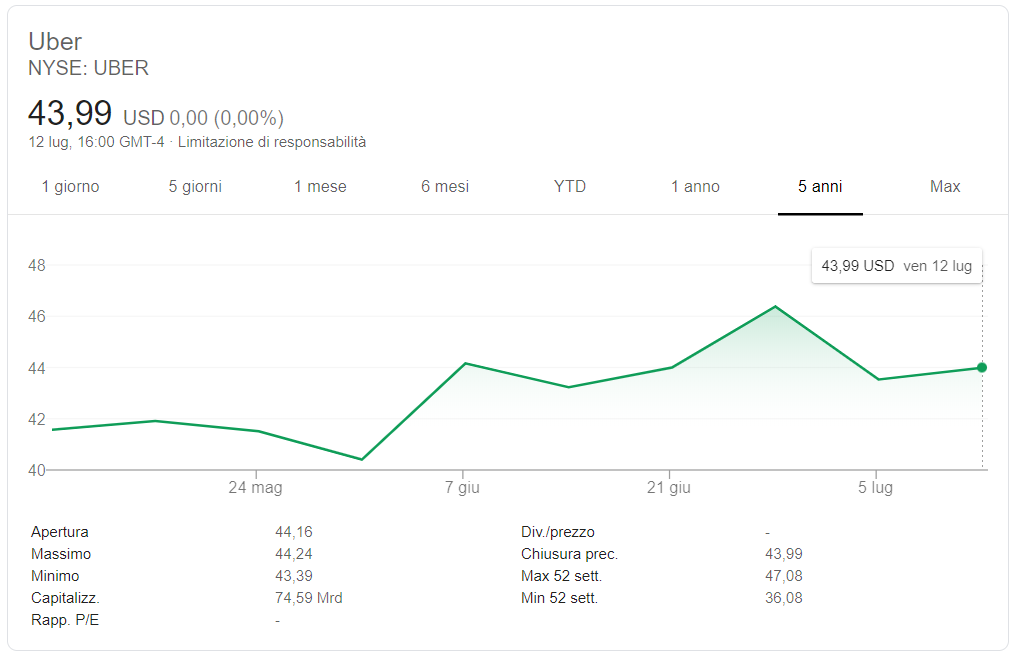Click the "Uber" company title
This screenshot has width=1014, height=657.
[55, 41]
